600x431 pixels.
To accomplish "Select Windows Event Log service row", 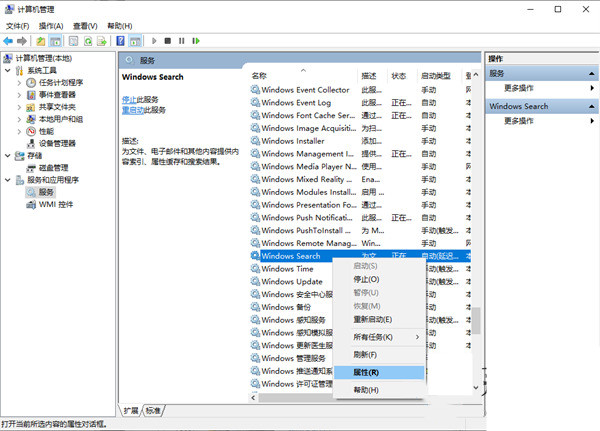I will [x=360, y=103].
